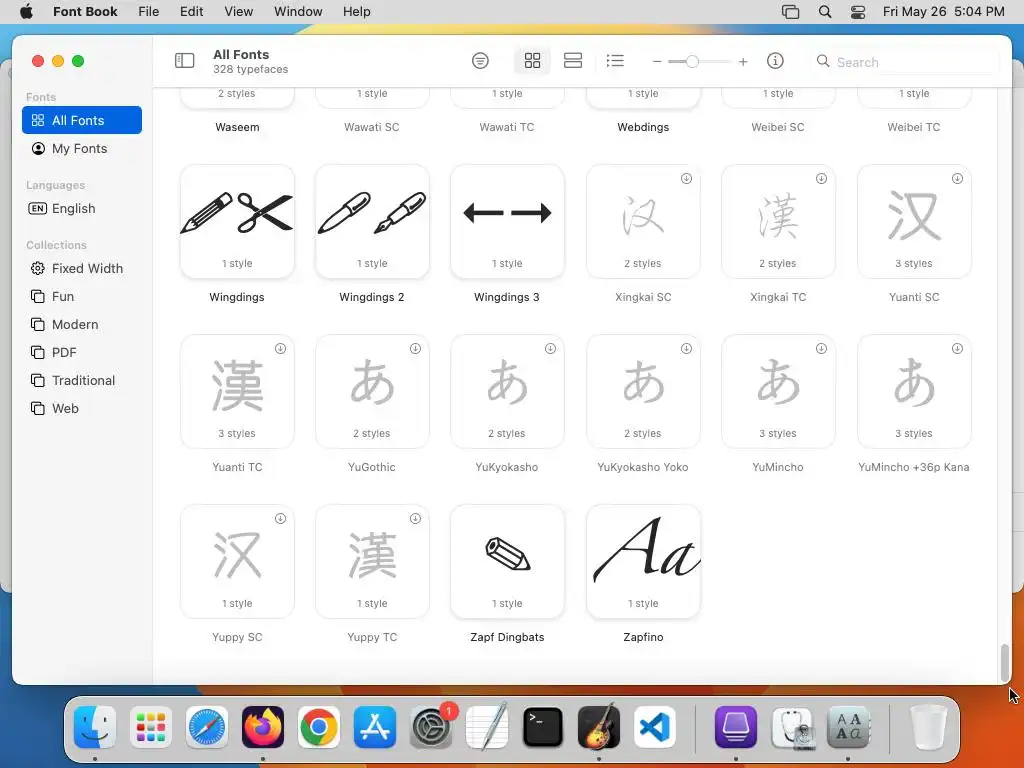Open the Traditional collection
The height and width of the screenshot is (768, 1024).
click(82, 380)
